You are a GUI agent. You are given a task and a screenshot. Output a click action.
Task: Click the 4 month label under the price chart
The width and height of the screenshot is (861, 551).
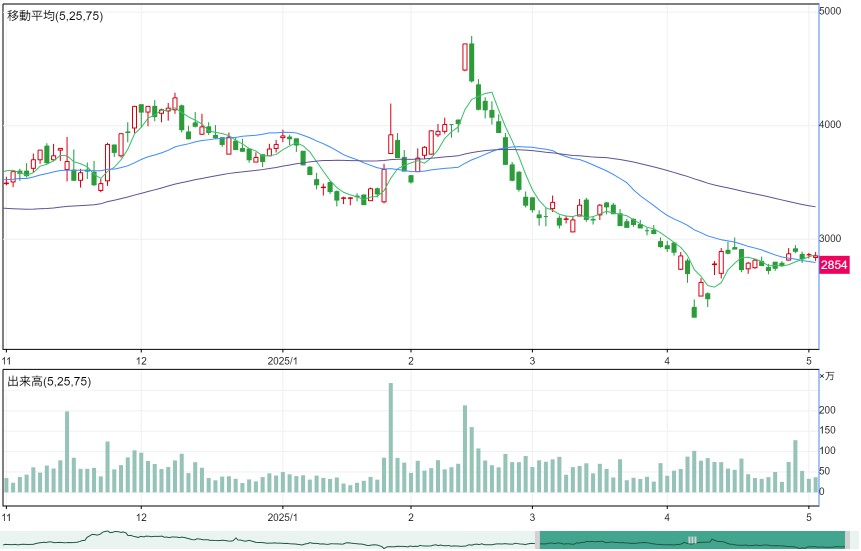tap(667, 361)
